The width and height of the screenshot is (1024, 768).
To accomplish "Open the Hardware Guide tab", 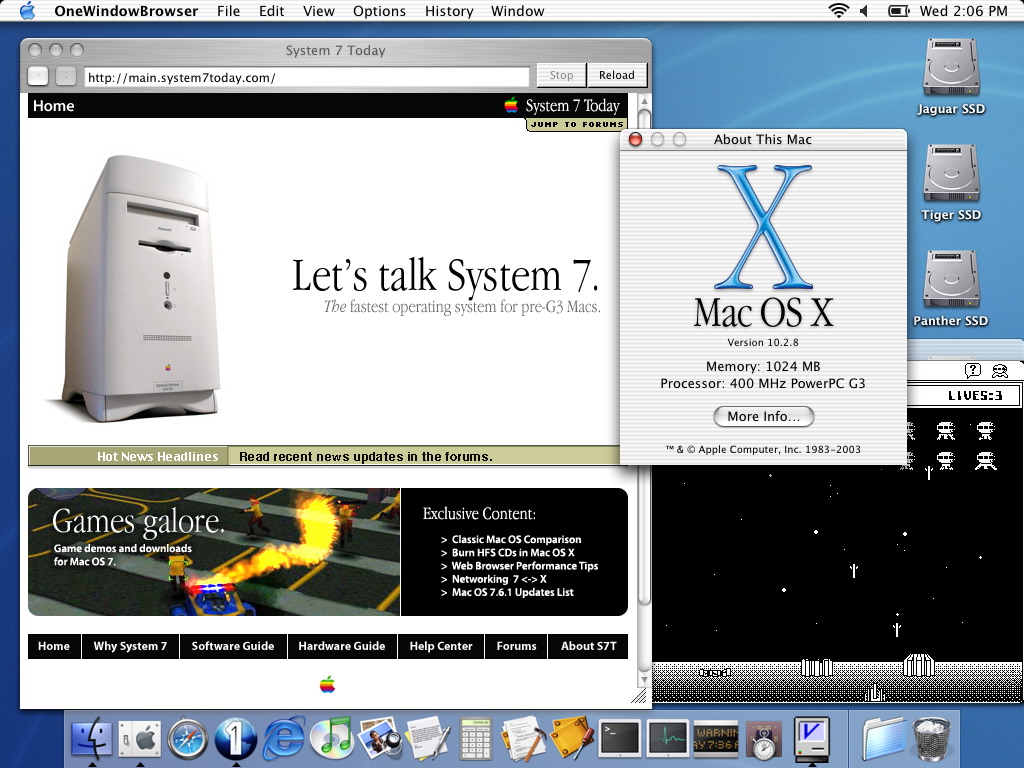I will [342, 646].
